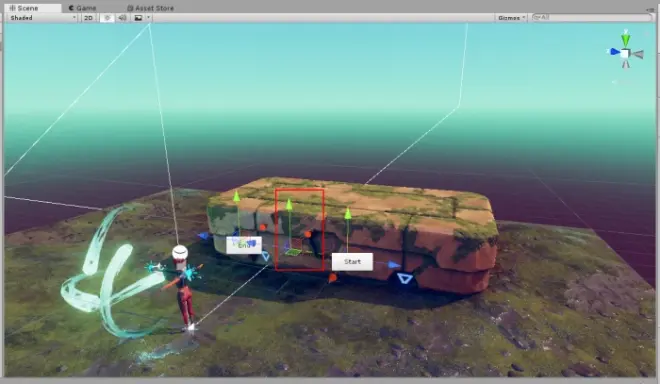This screenshot has width=660, height=384.
Task: Click the blue triangle handle near Start
Action: [405, 279]
